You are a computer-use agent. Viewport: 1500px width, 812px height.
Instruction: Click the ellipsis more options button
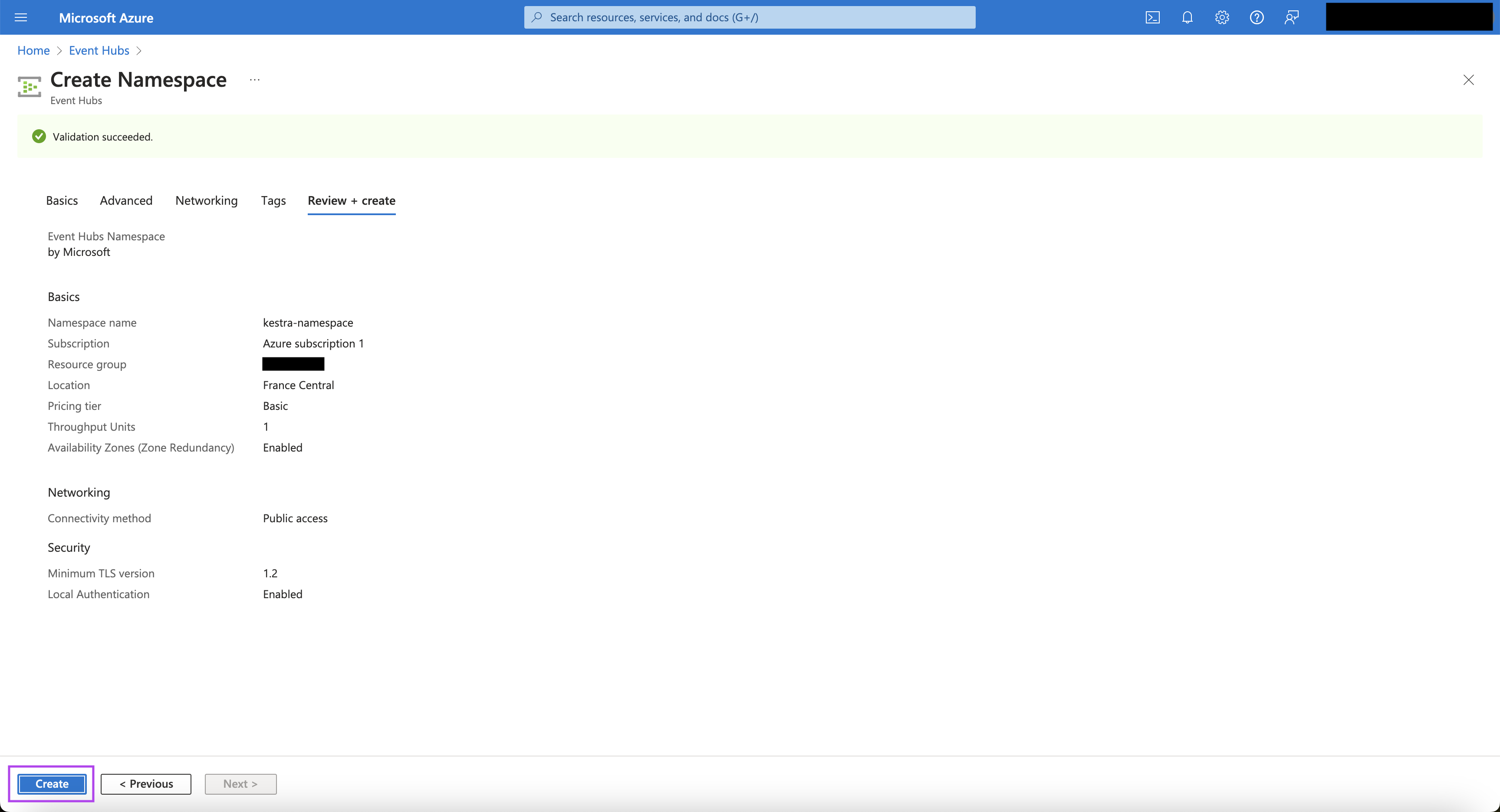point(255,80)
